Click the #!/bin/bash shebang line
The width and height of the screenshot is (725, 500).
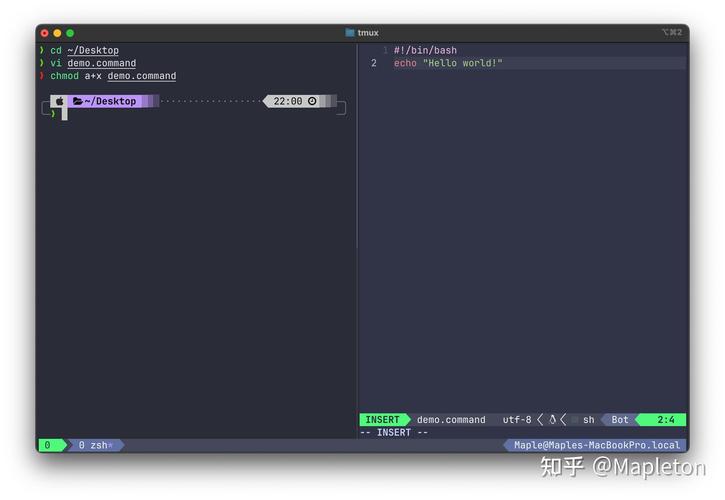click(425, 50)
